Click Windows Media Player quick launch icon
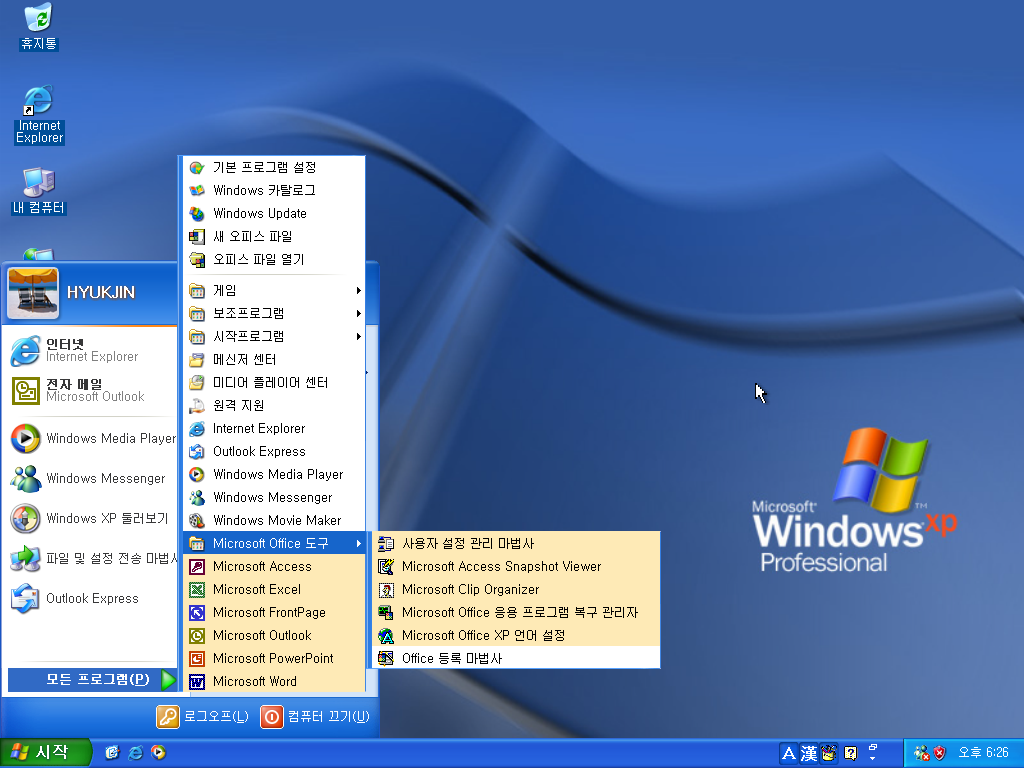Viewport: 1024px width, 768px height. click(158, 753)
